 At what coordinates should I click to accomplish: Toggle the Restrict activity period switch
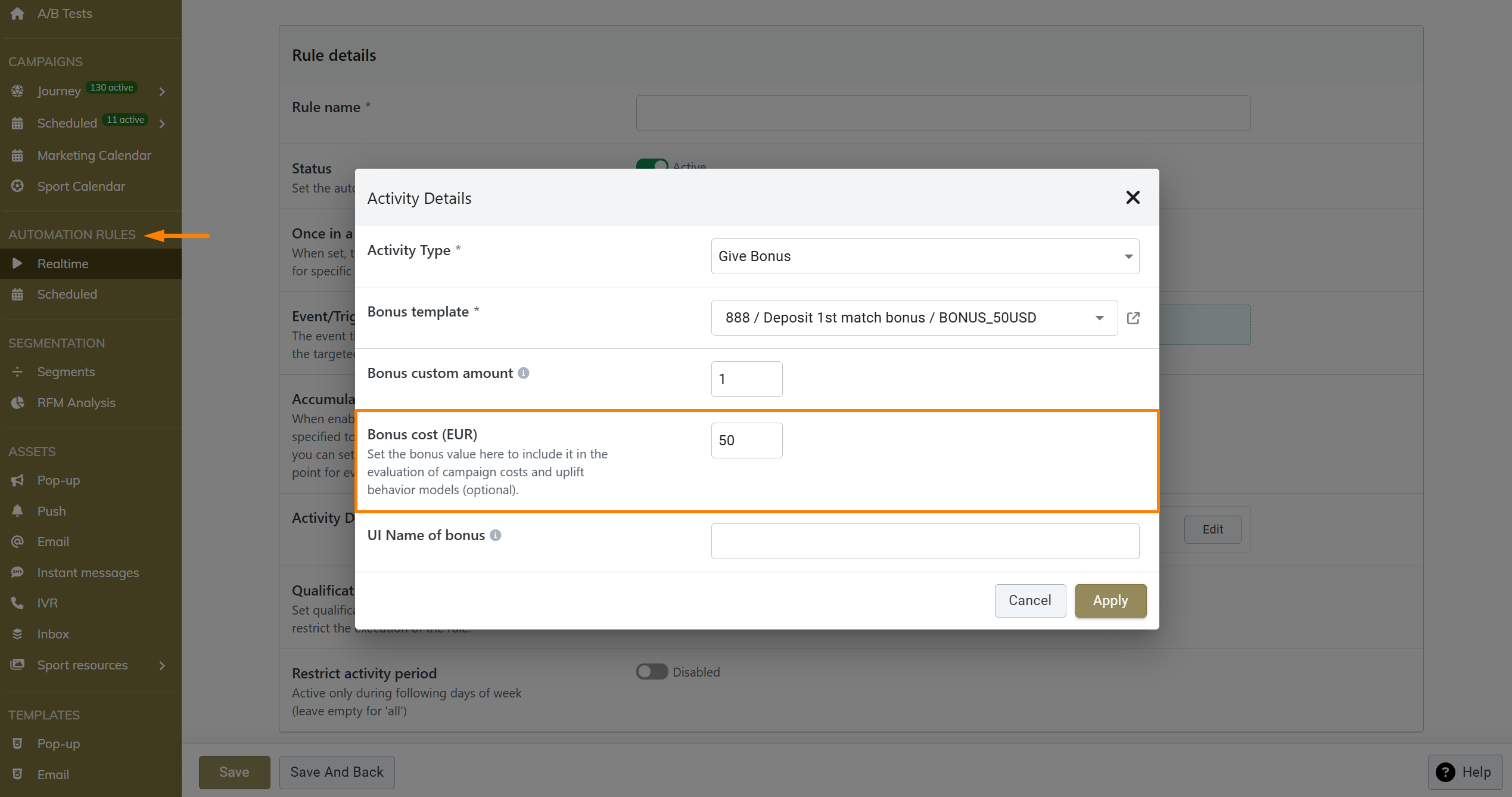(652, 672)
